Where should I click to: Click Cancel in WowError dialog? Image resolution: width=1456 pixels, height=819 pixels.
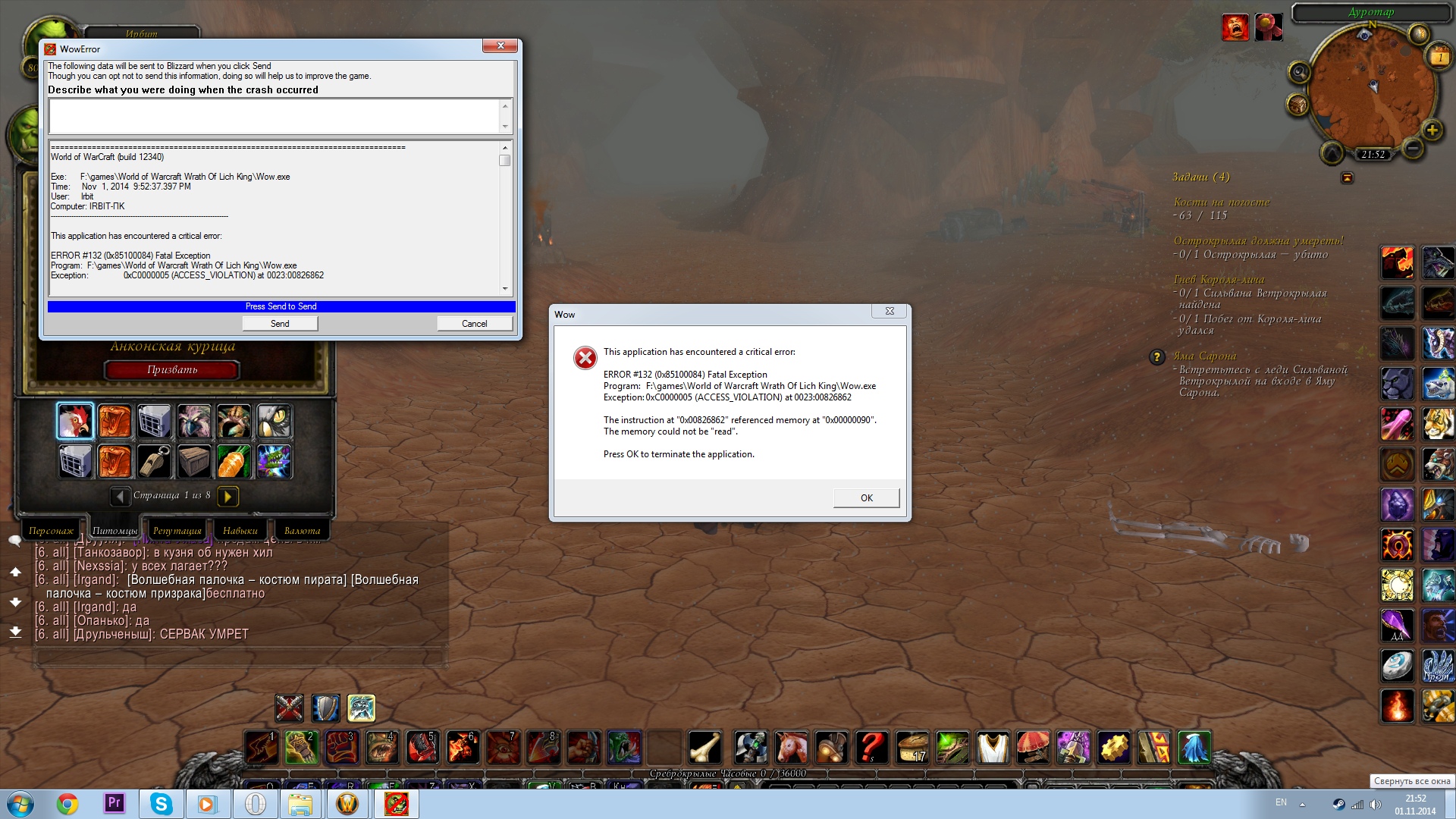[x=475, y=324]
